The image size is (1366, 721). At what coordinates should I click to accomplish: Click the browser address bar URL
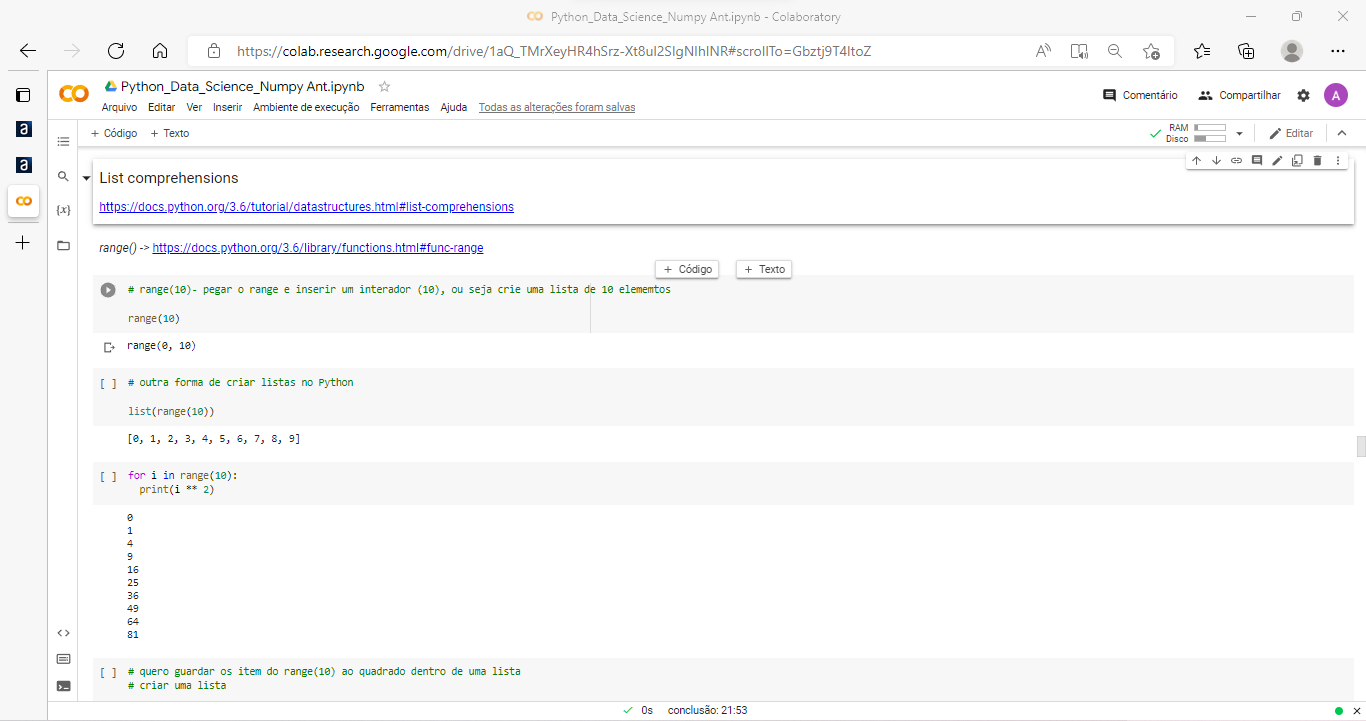point(554,51)
